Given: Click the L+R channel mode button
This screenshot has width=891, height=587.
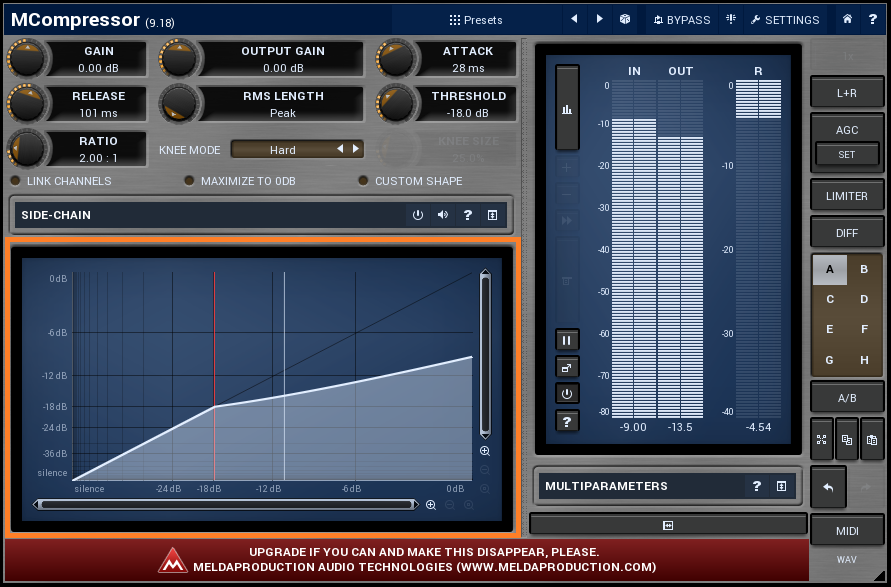Looking at the screenshot, I should click(x=847, y=93).
